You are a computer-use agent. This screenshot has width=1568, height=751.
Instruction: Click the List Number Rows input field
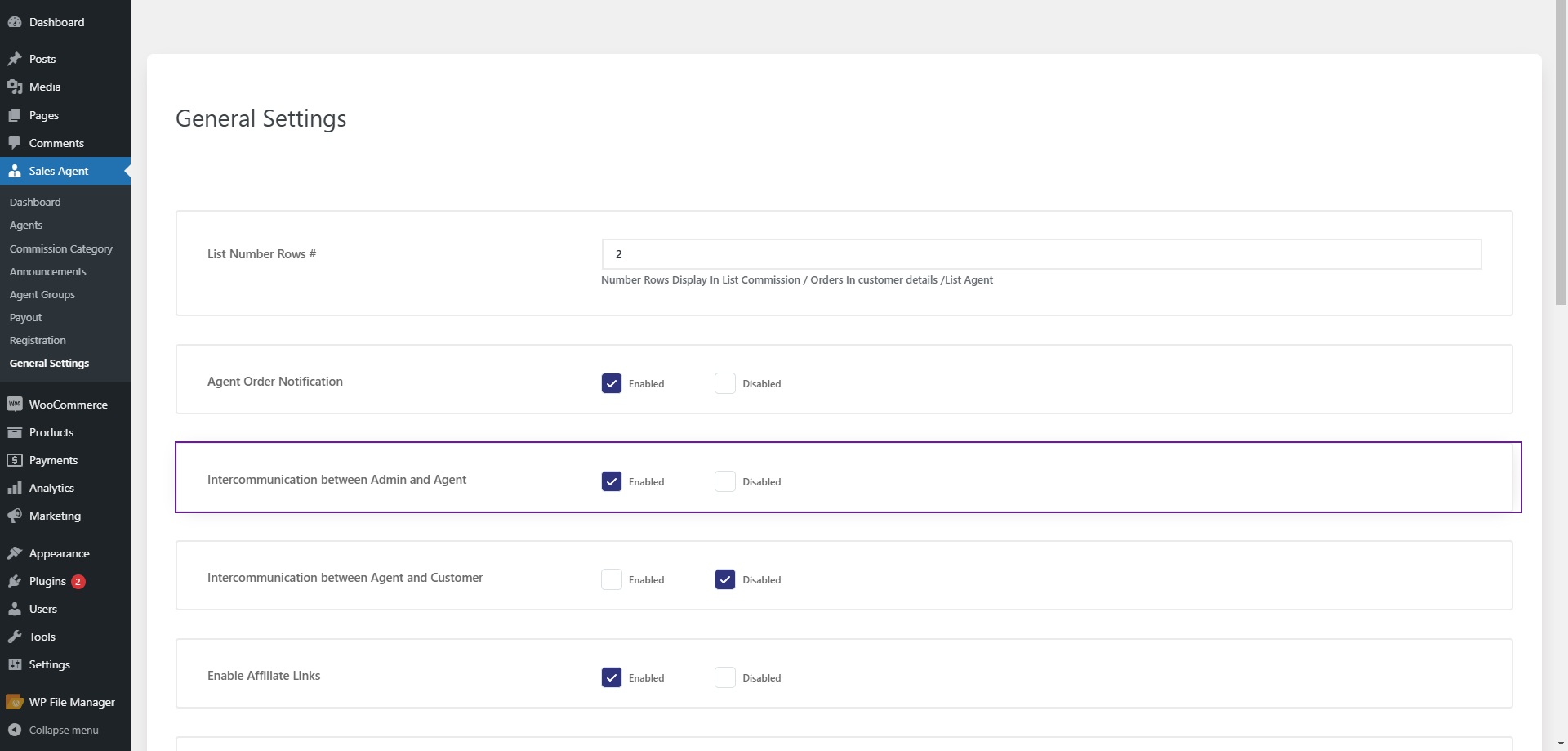[1041, 254]
